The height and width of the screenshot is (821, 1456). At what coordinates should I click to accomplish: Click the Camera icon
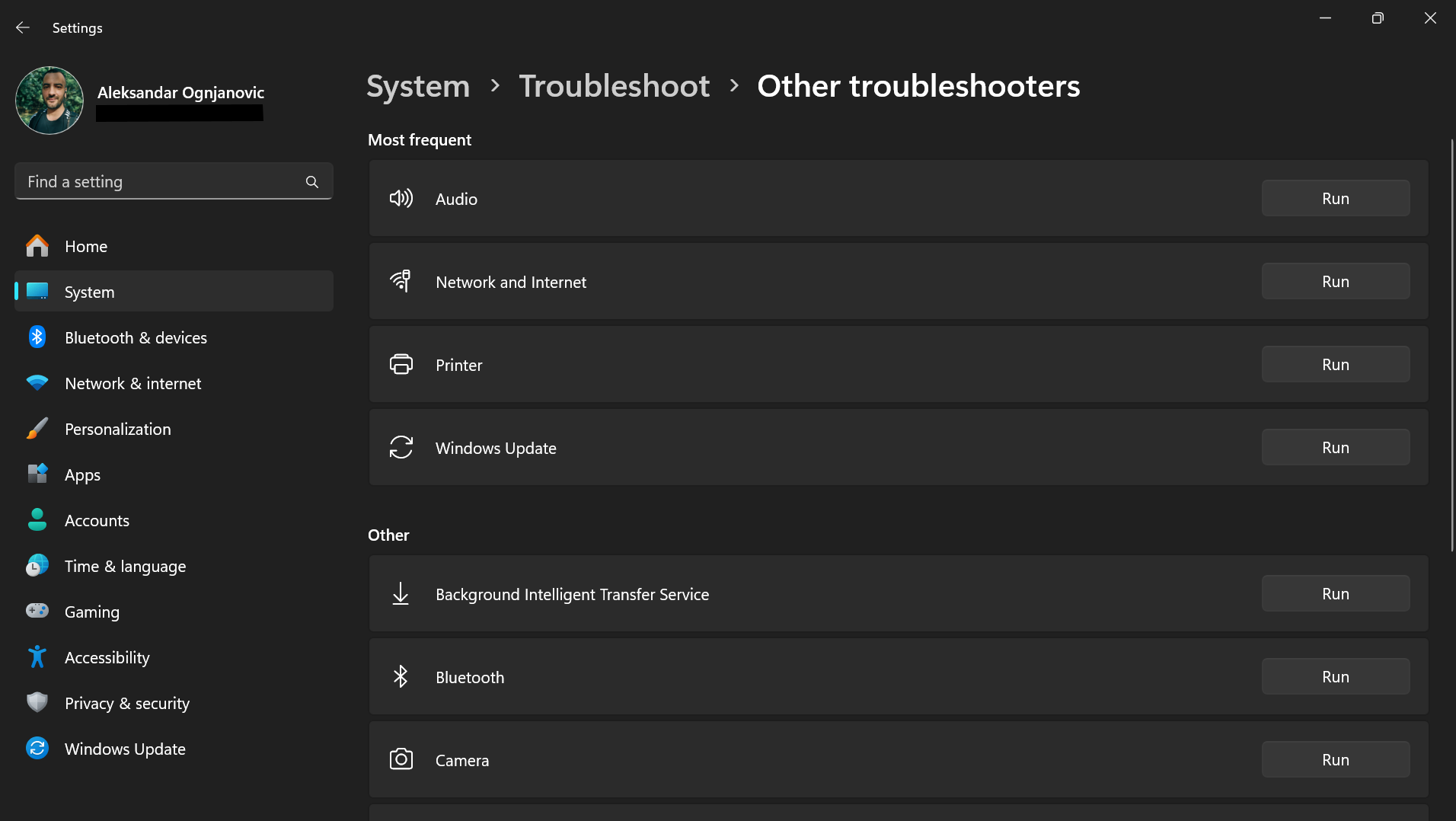[x=401, y=760]
